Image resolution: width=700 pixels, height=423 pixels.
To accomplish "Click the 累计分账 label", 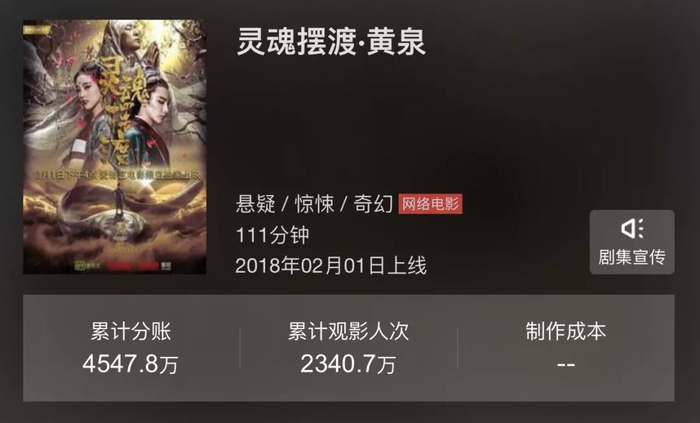I will pos(130,332).
